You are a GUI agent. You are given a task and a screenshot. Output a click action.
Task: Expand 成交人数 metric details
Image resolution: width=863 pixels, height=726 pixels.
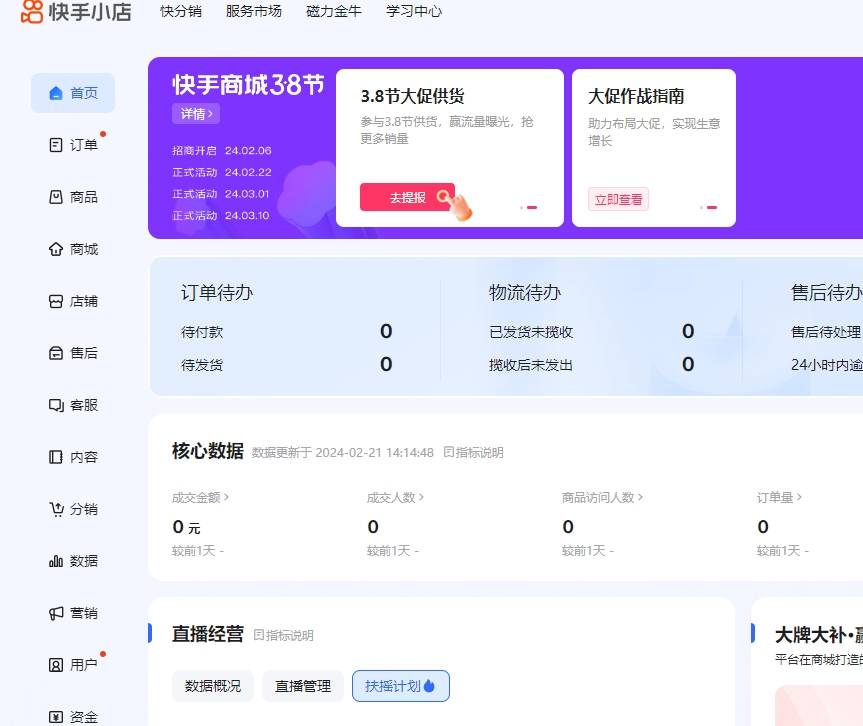tap(395, 498)
